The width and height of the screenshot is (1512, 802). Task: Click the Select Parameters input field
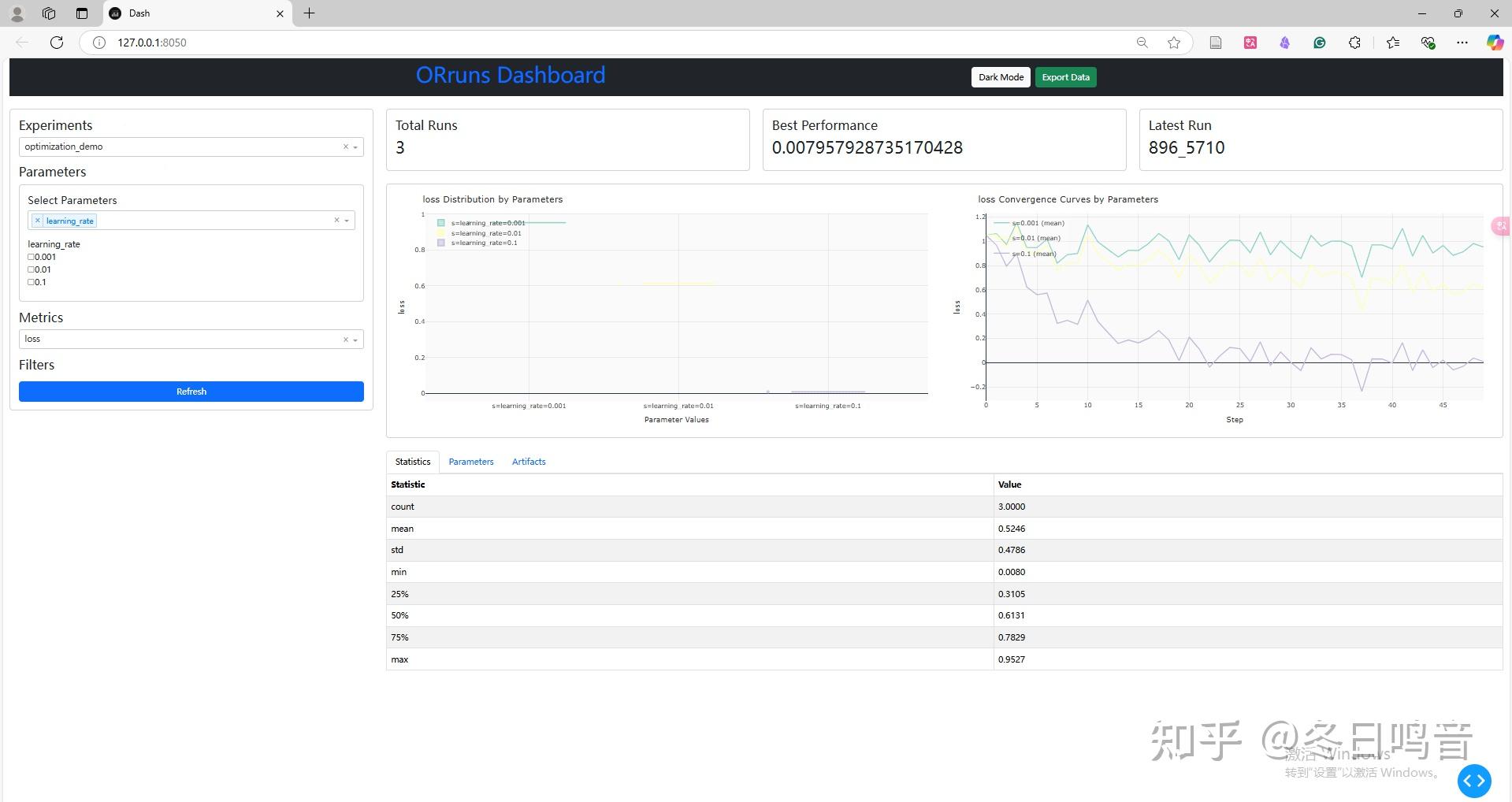point(191,221)
